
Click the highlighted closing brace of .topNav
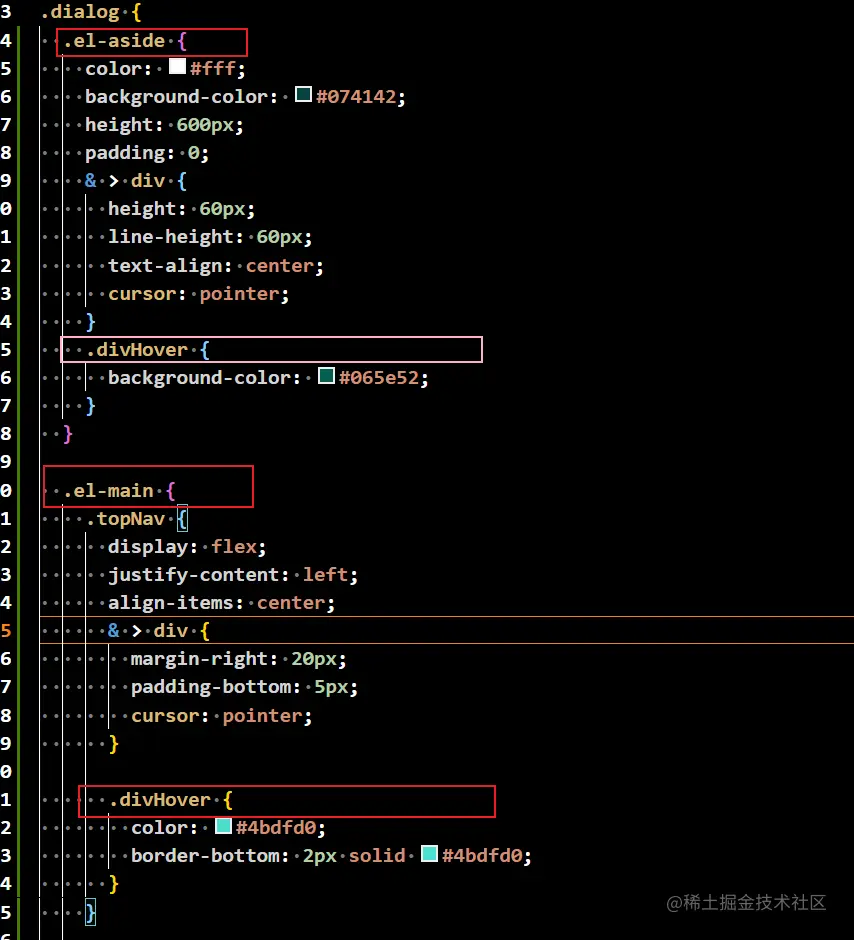coord(90,913)
